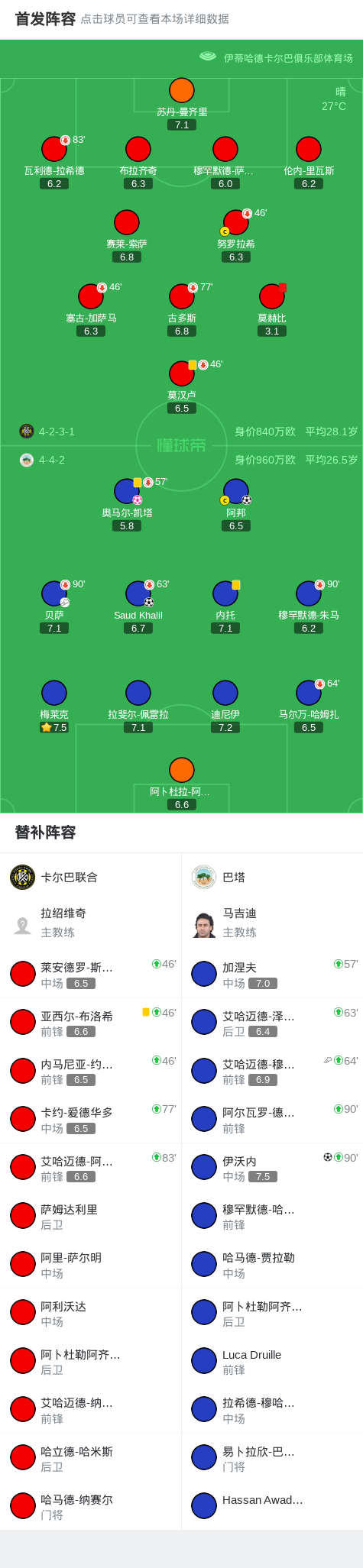The height and width of the screenshot is (1568, 363).
Task: Open coach 拉绍维奇's placeholder avatar
Action: coord(23,925)
